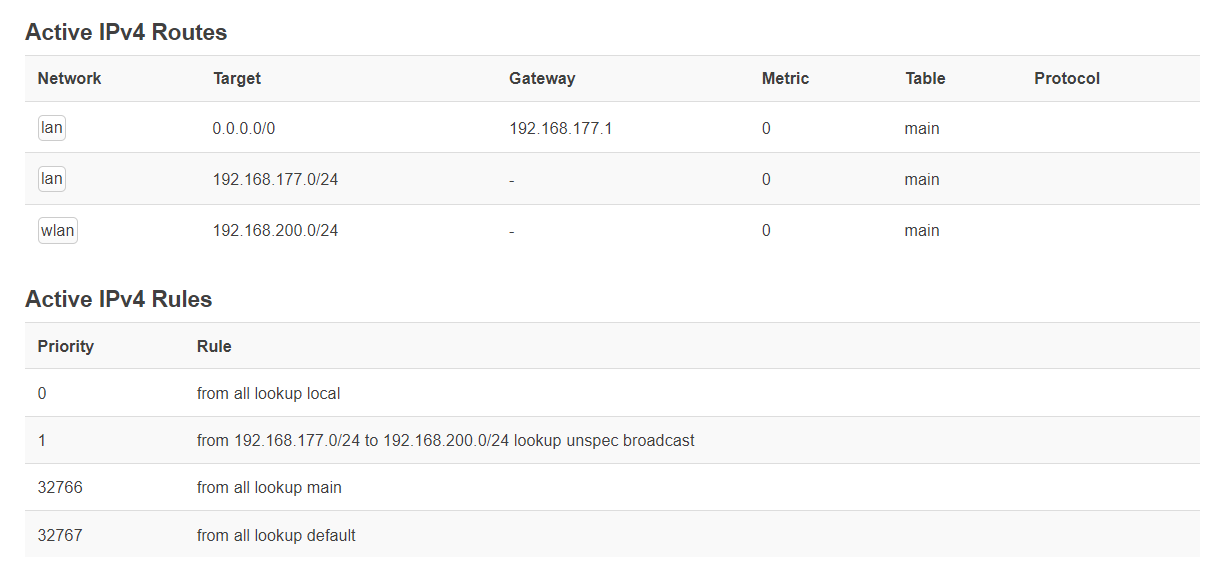Select the gateway address 192.168.177.1
Screen dimensions: 1218x561
(x=560, y=128)
